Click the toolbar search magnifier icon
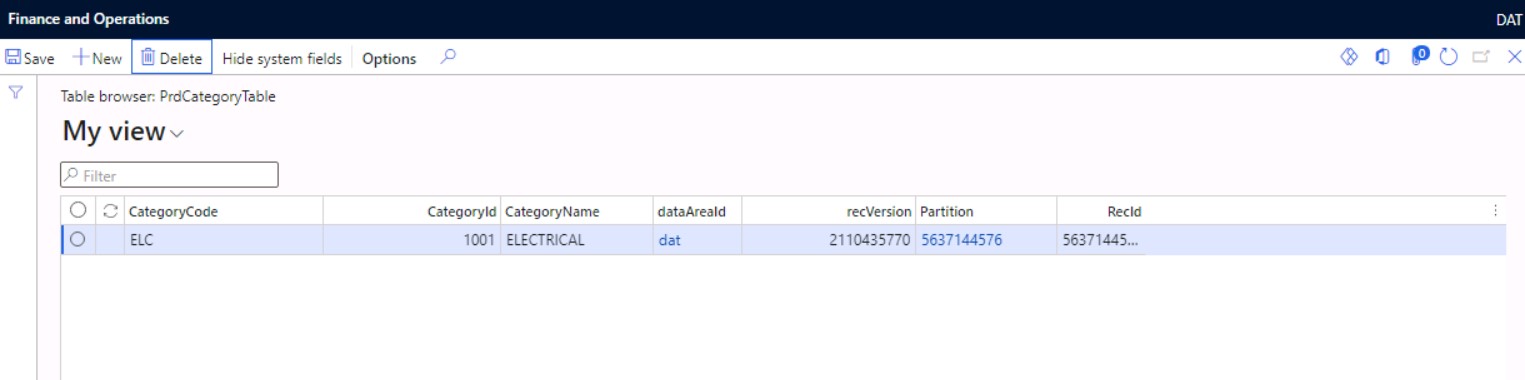The image size is (1525, 380). (448, 58)
